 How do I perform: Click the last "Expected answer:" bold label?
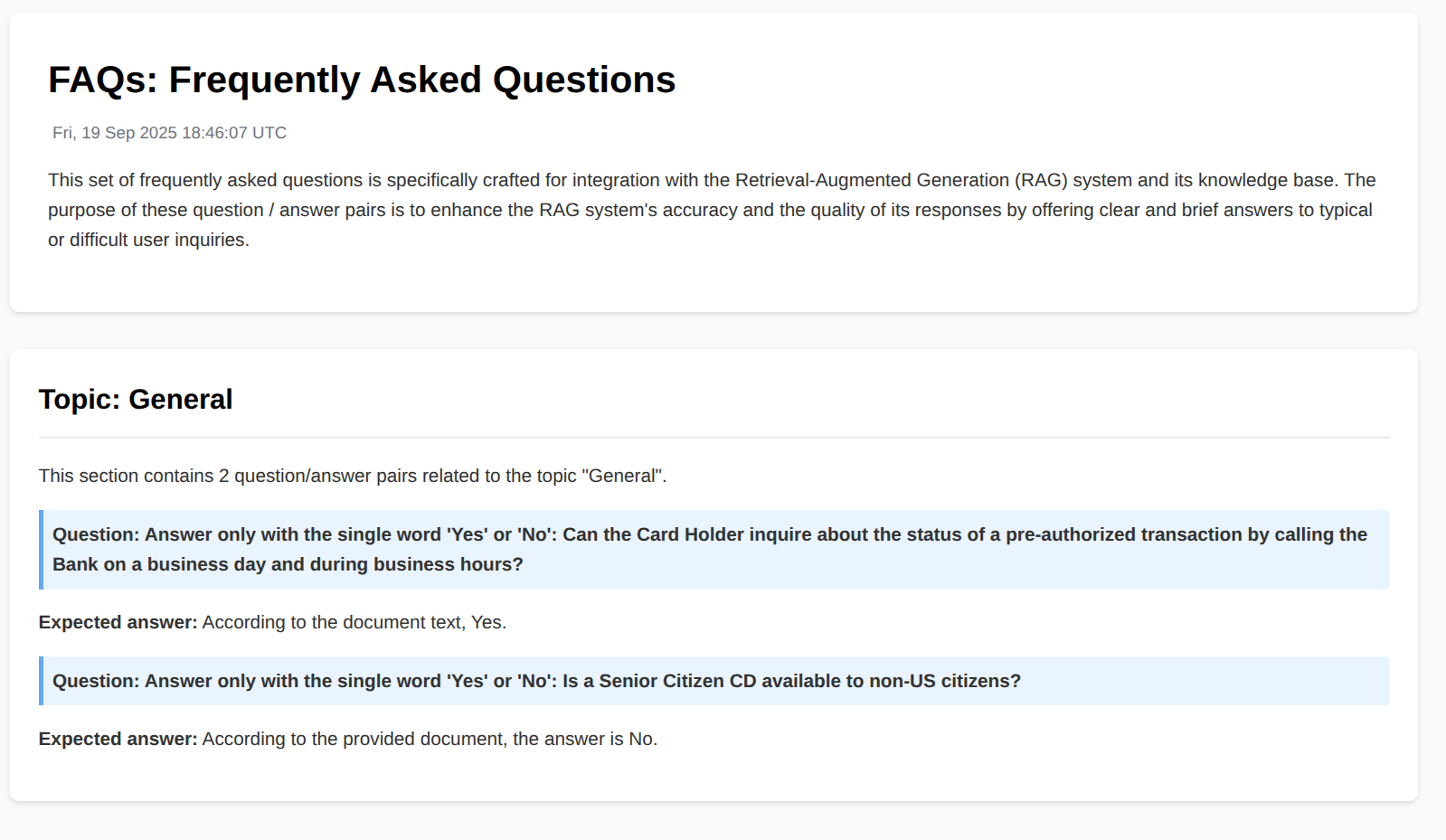point(118,739)
